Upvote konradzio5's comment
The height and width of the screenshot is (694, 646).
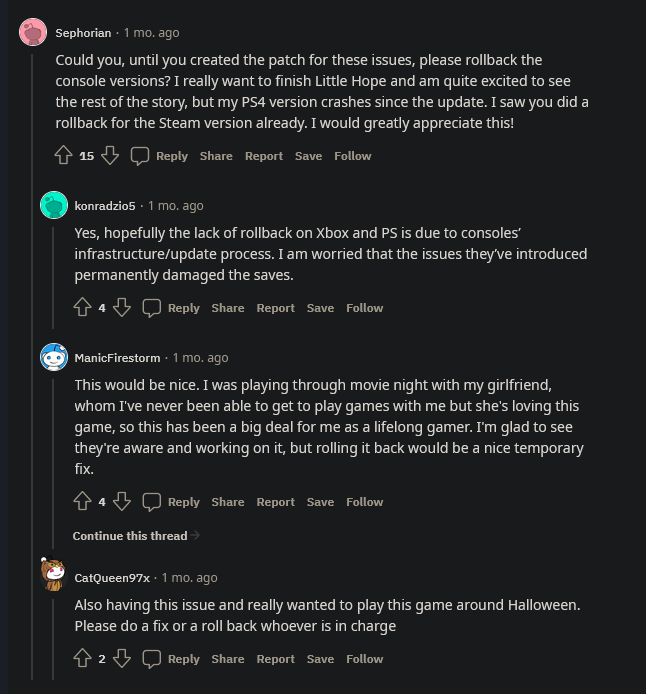(x=82, y=307)
